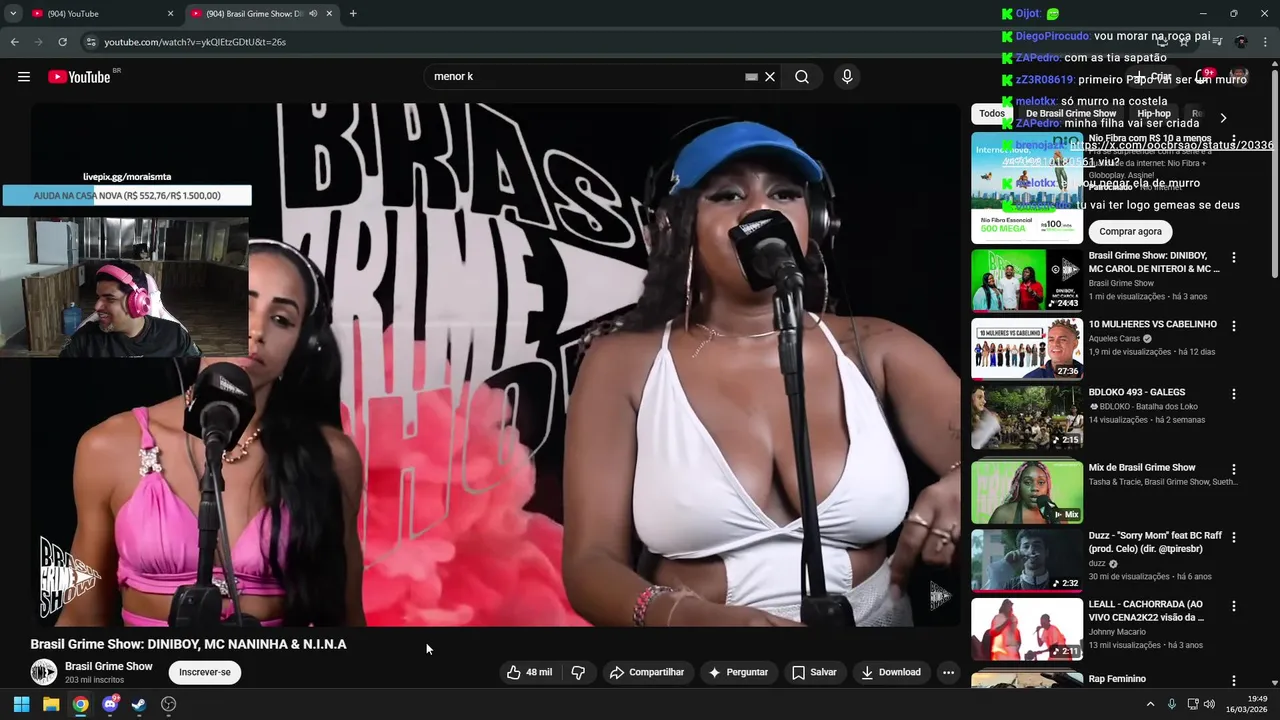Viewport: 1280px width, 720px height.
Task: Click the Rap Feminino video title
Action: (x=1117, y=679)
